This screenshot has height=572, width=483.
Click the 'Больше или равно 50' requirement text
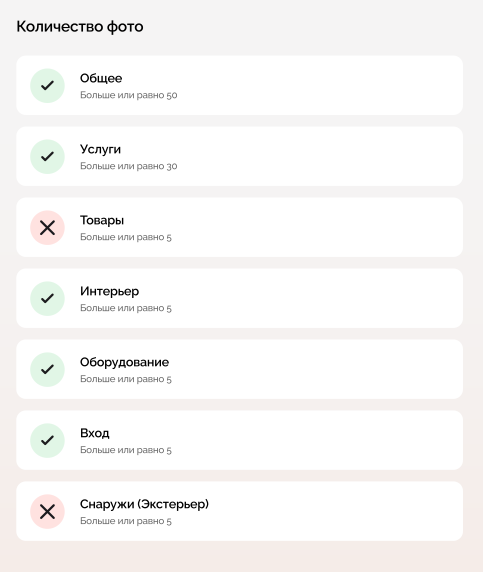click(129, 95)
